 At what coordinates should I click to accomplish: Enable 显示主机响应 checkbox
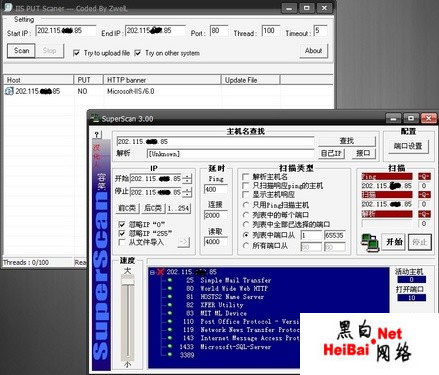point(246,194)
